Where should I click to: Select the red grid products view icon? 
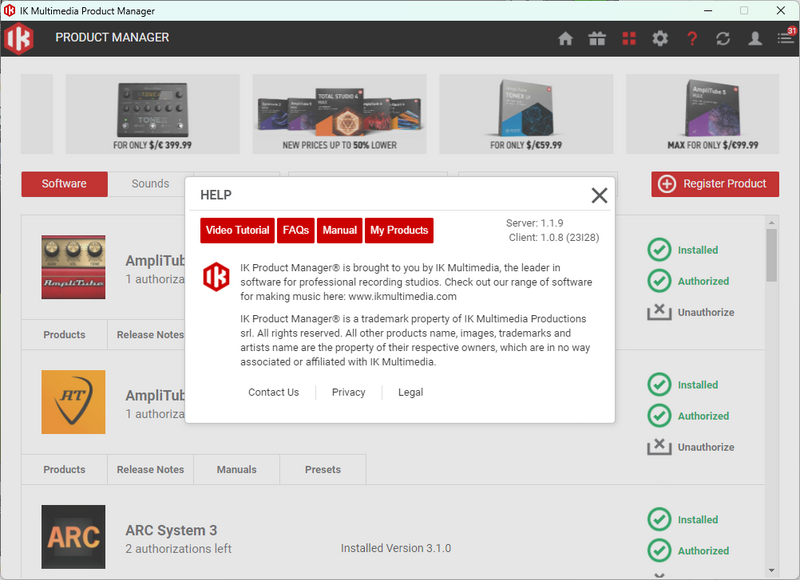click(629, 38)
